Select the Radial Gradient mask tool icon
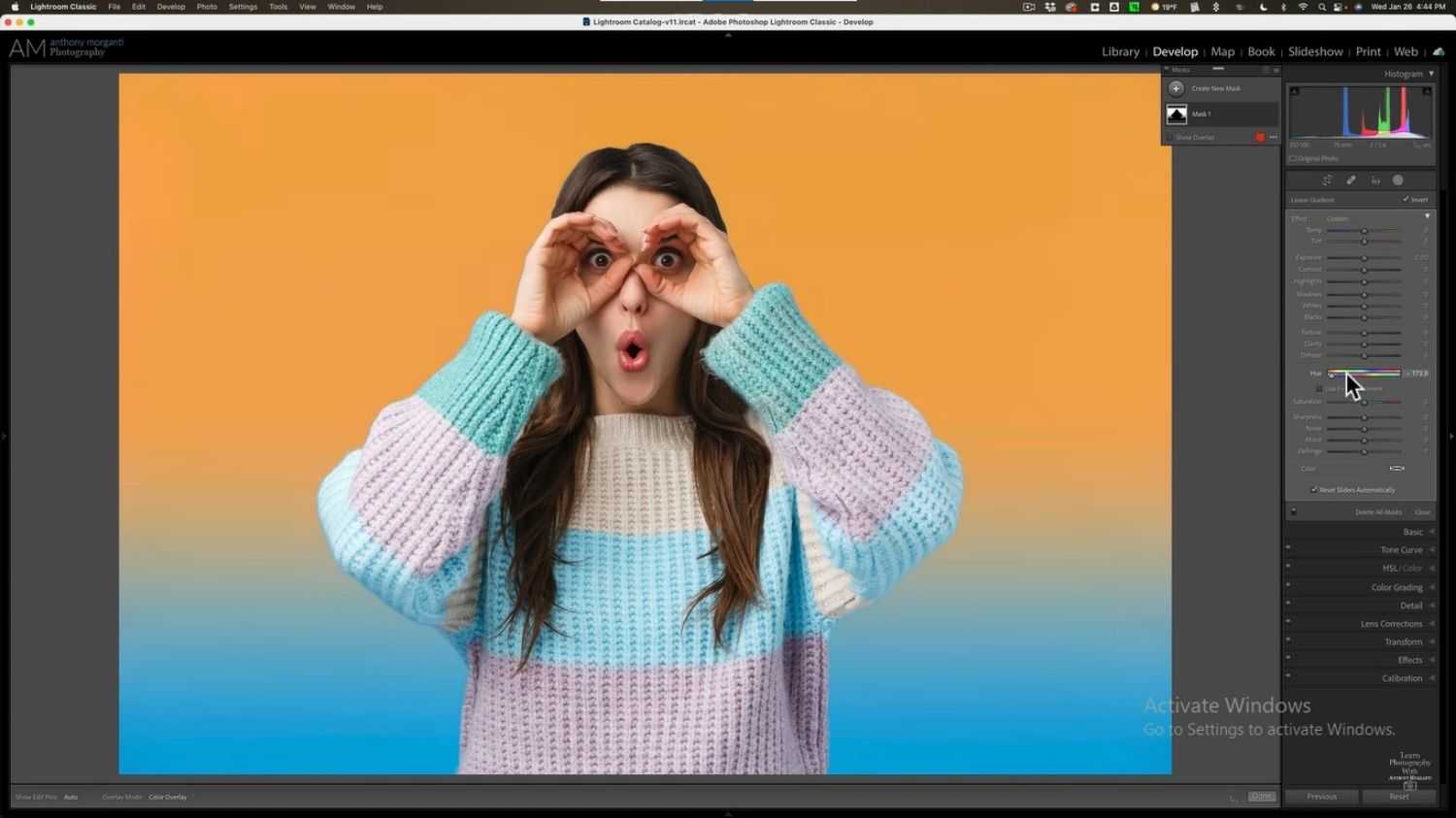 point(1398,180)
